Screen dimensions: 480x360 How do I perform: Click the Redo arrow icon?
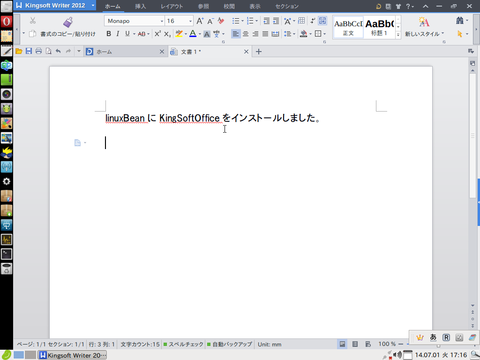(68, 51)
